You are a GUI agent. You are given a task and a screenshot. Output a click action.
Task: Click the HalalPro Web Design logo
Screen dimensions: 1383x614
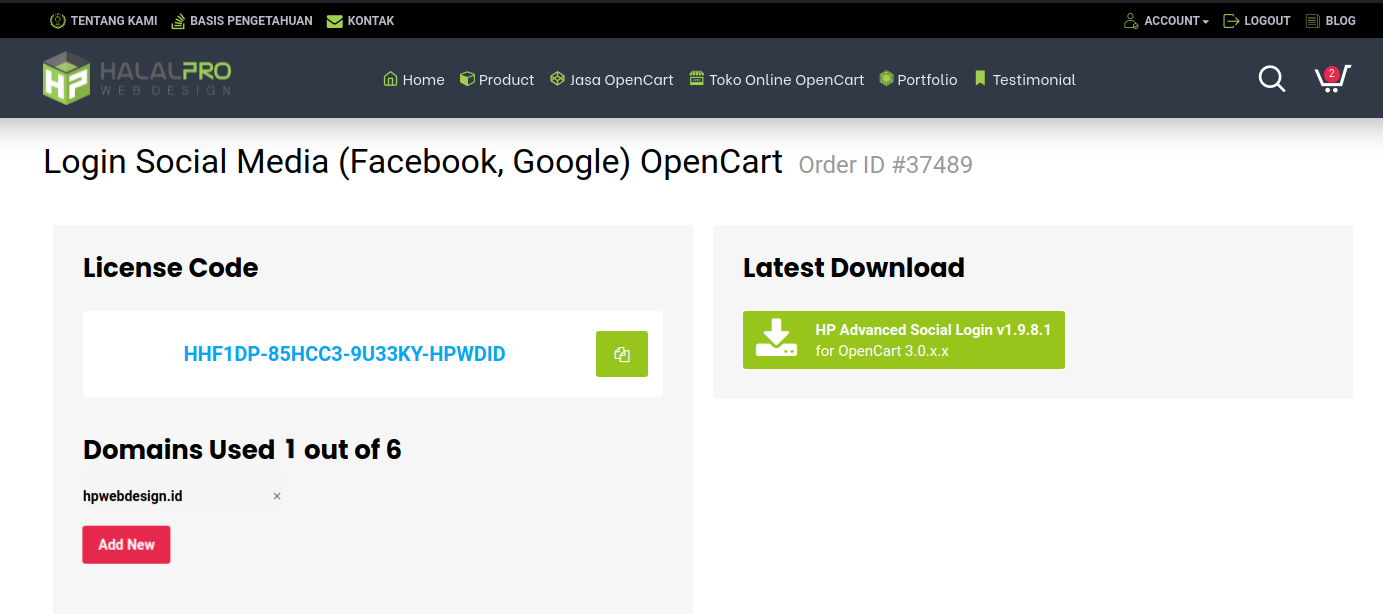point(137,78)
